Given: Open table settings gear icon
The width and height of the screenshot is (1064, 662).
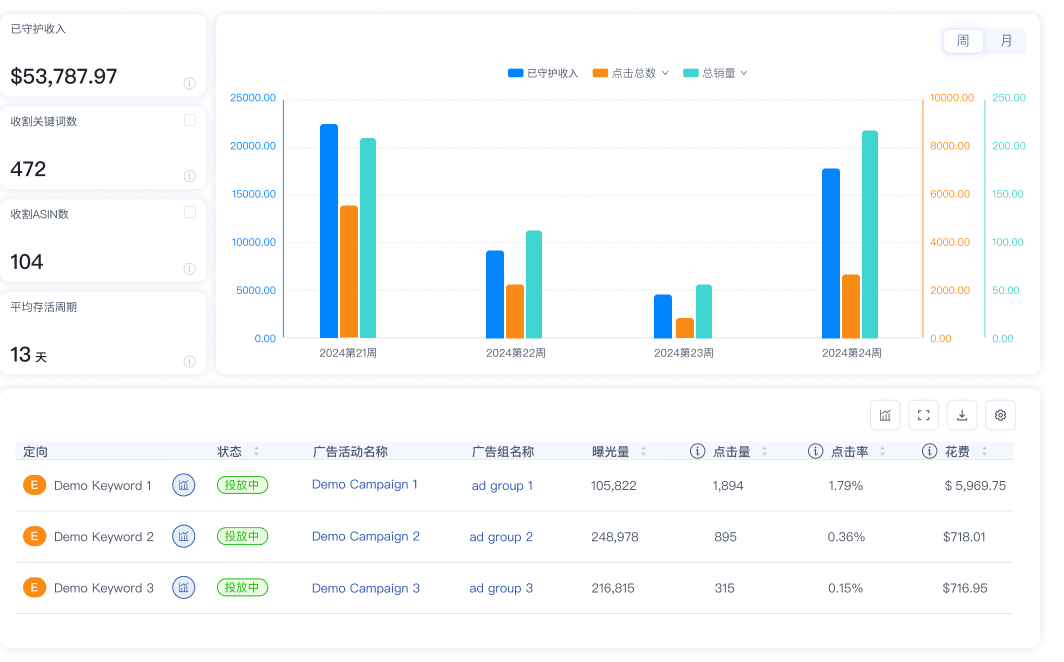Looking at the screenshot, I should (1000, 415).
